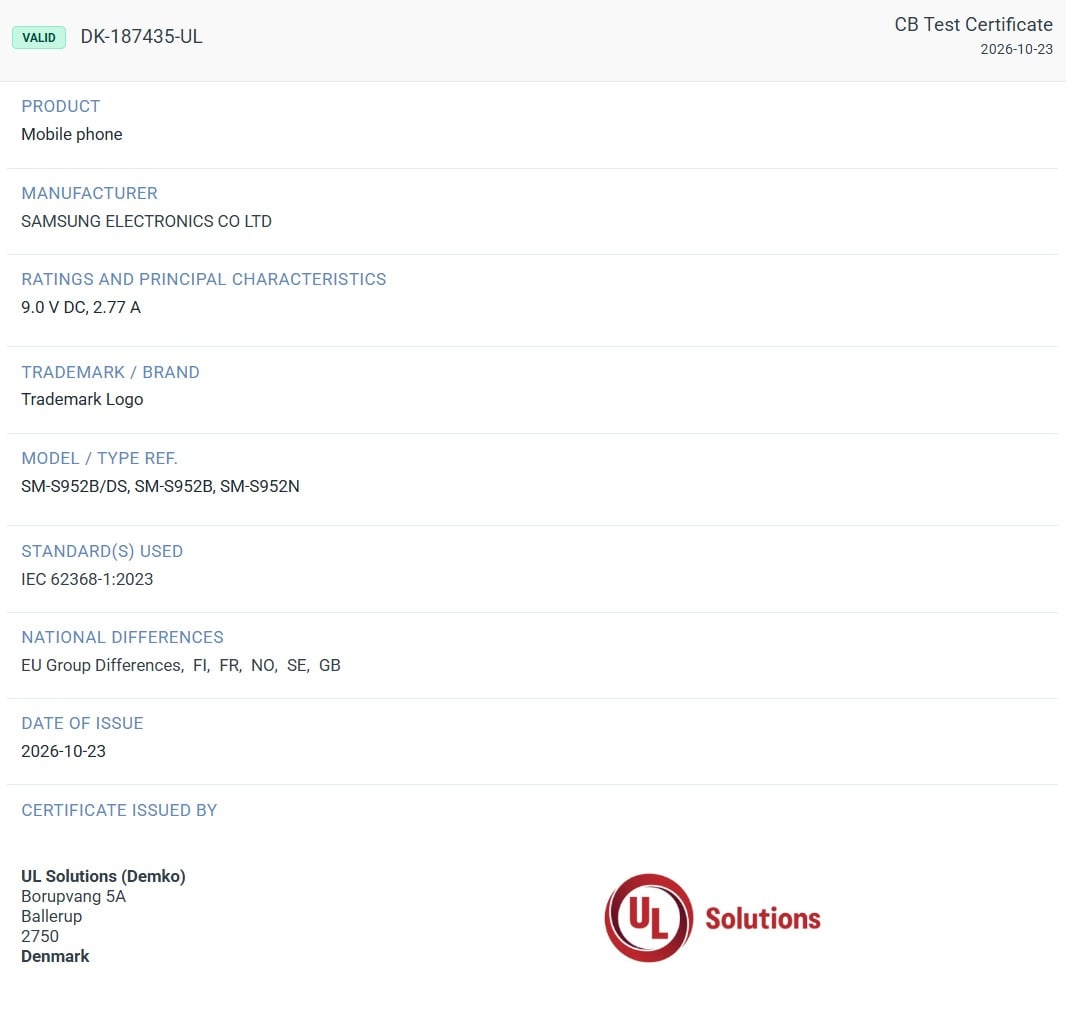Viewport: 1066px width, 1009px height.
Task: Click the Trademark Logo value
Action: click(82, 399)
